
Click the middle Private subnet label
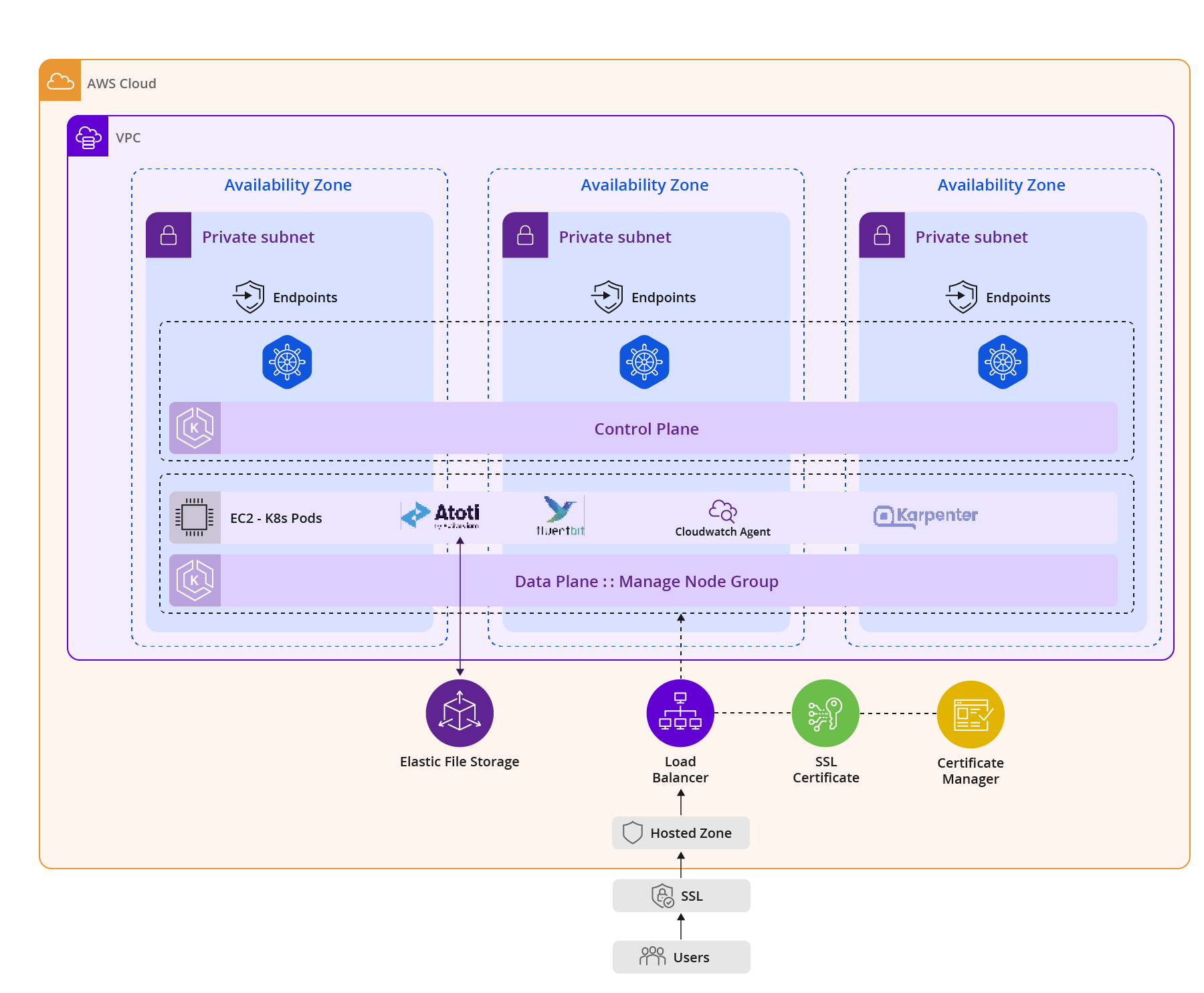[615, 237]
